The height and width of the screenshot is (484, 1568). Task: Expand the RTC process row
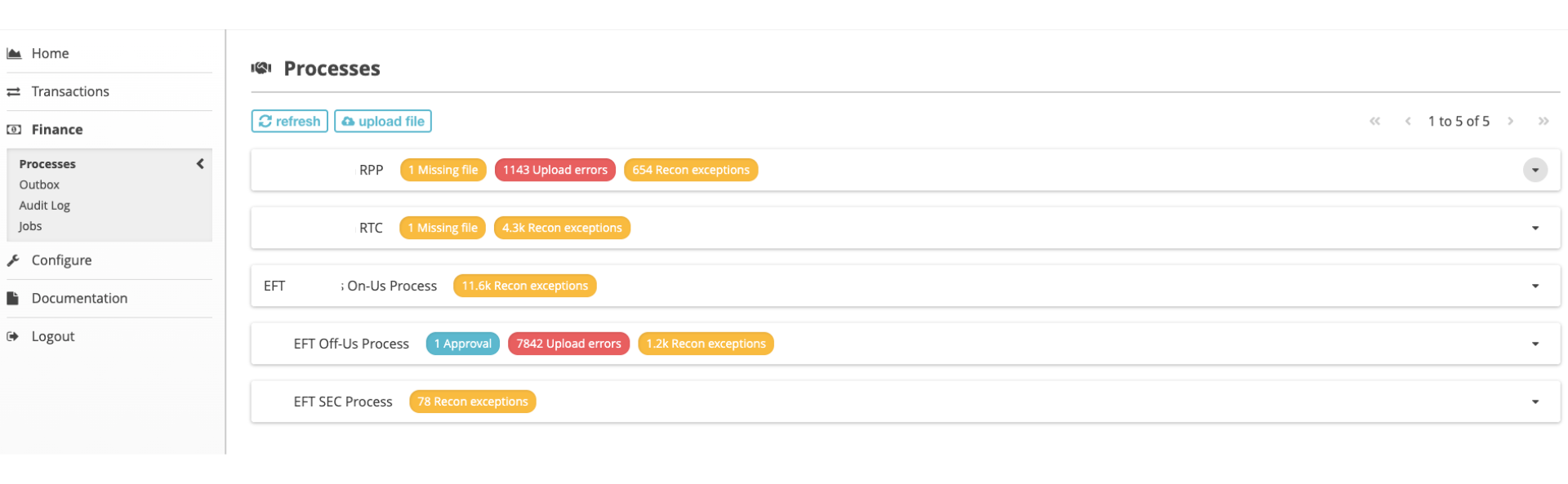coord(1535,229)
